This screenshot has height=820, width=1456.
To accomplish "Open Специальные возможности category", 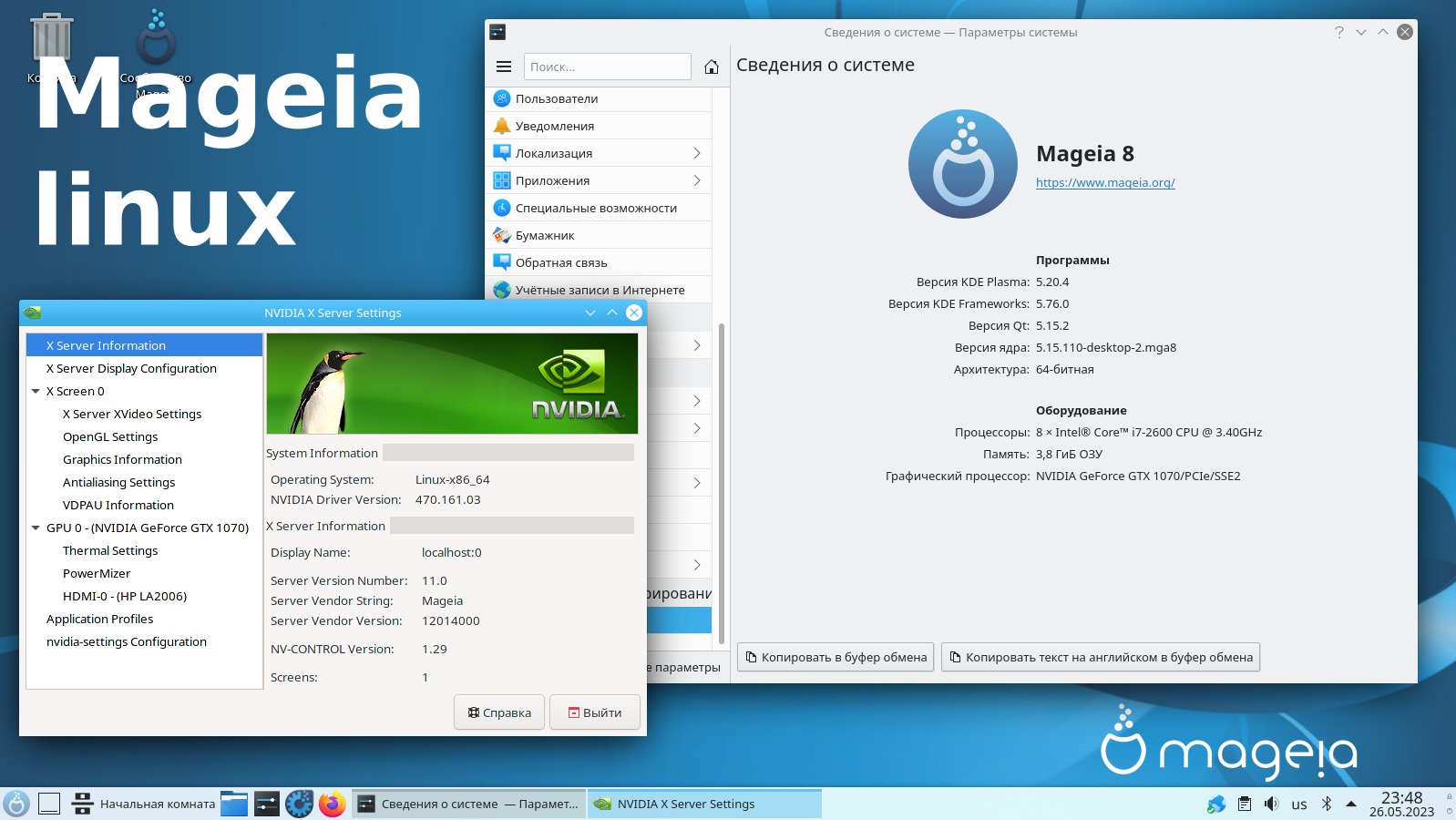I will 599,208.
